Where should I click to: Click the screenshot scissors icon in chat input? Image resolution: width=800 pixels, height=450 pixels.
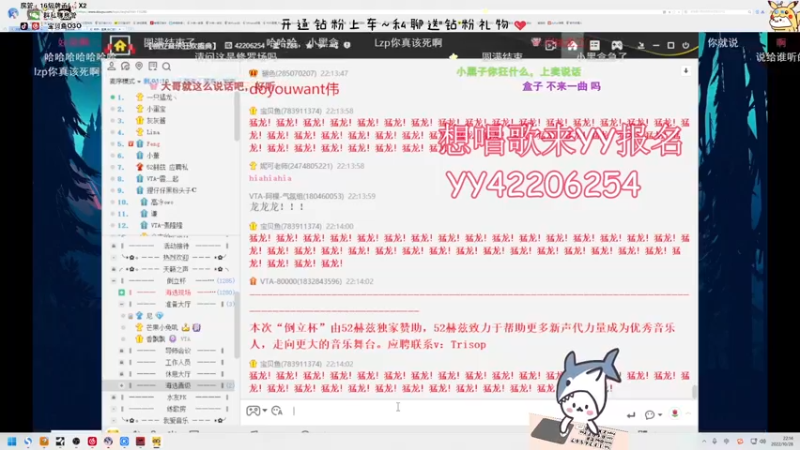(253, 411)
